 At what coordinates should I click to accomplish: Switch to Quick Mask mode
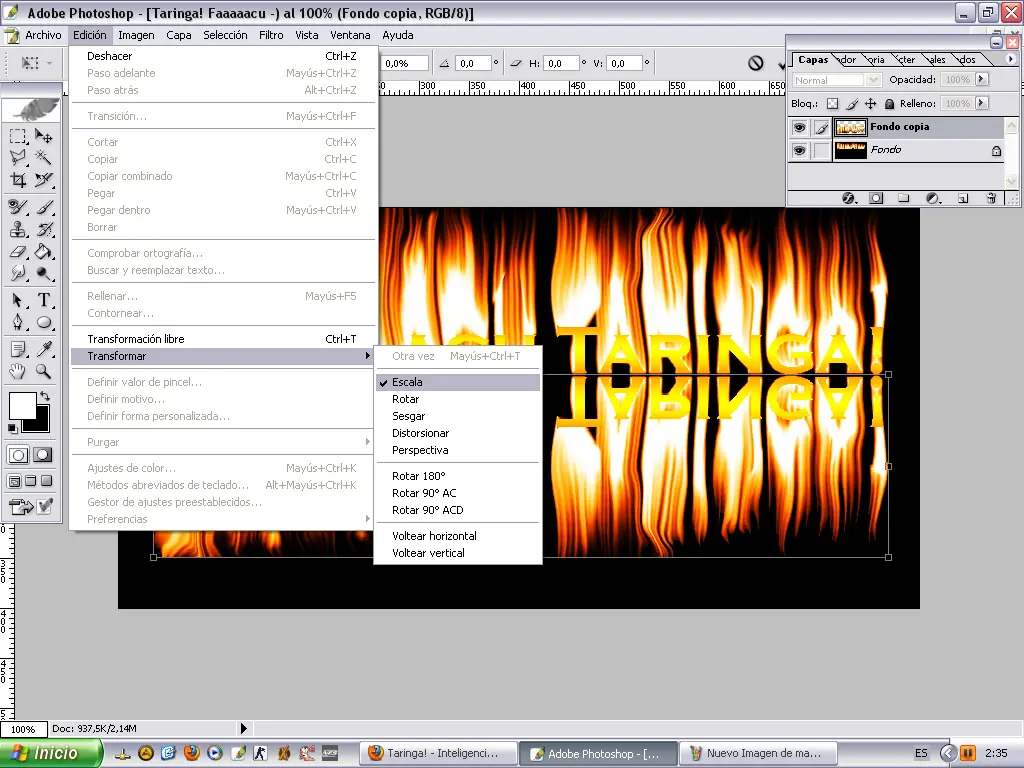click(43, 455)
